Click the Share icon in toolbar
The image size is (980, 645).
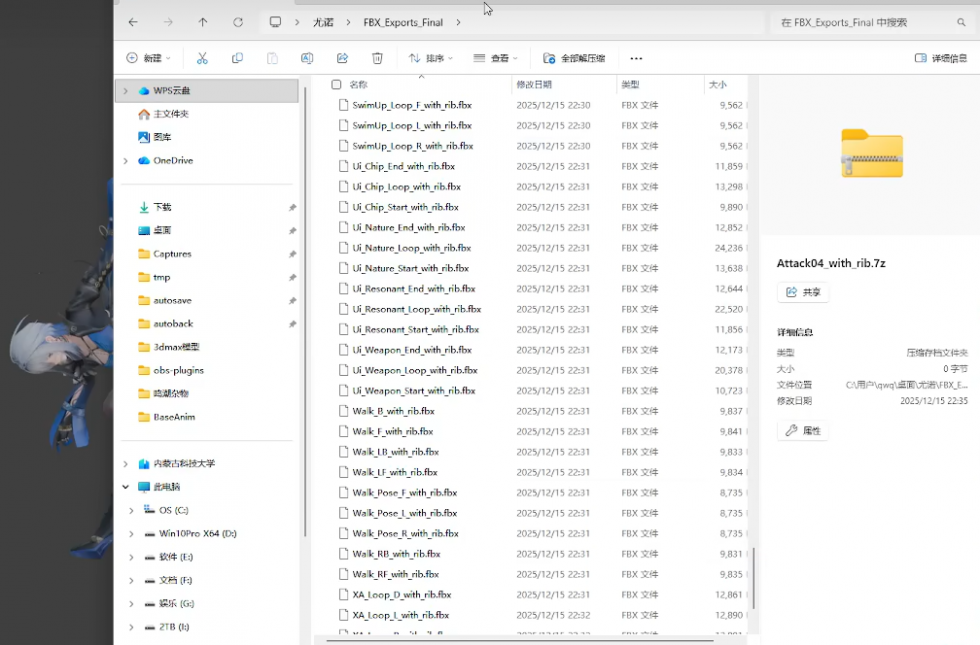[342, 59]
